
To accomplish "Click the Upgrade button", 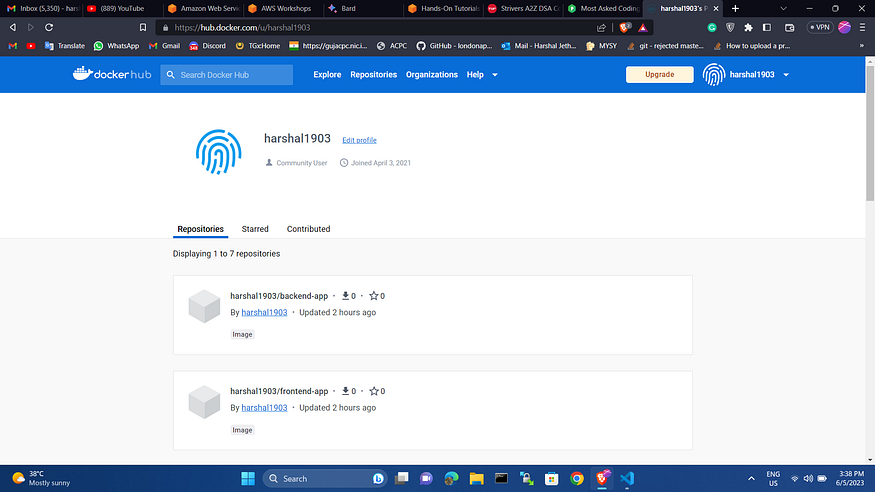I will tap(660, 74).
